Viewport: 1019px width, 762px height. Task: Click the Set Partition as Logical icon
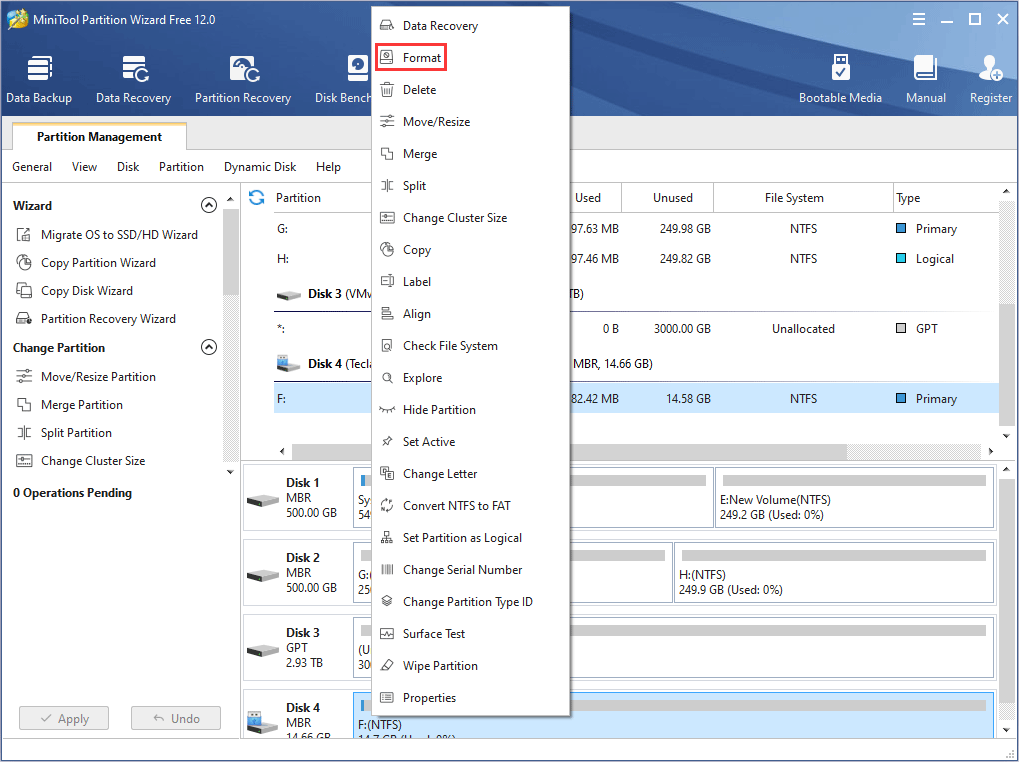click(x=387, y=537)
